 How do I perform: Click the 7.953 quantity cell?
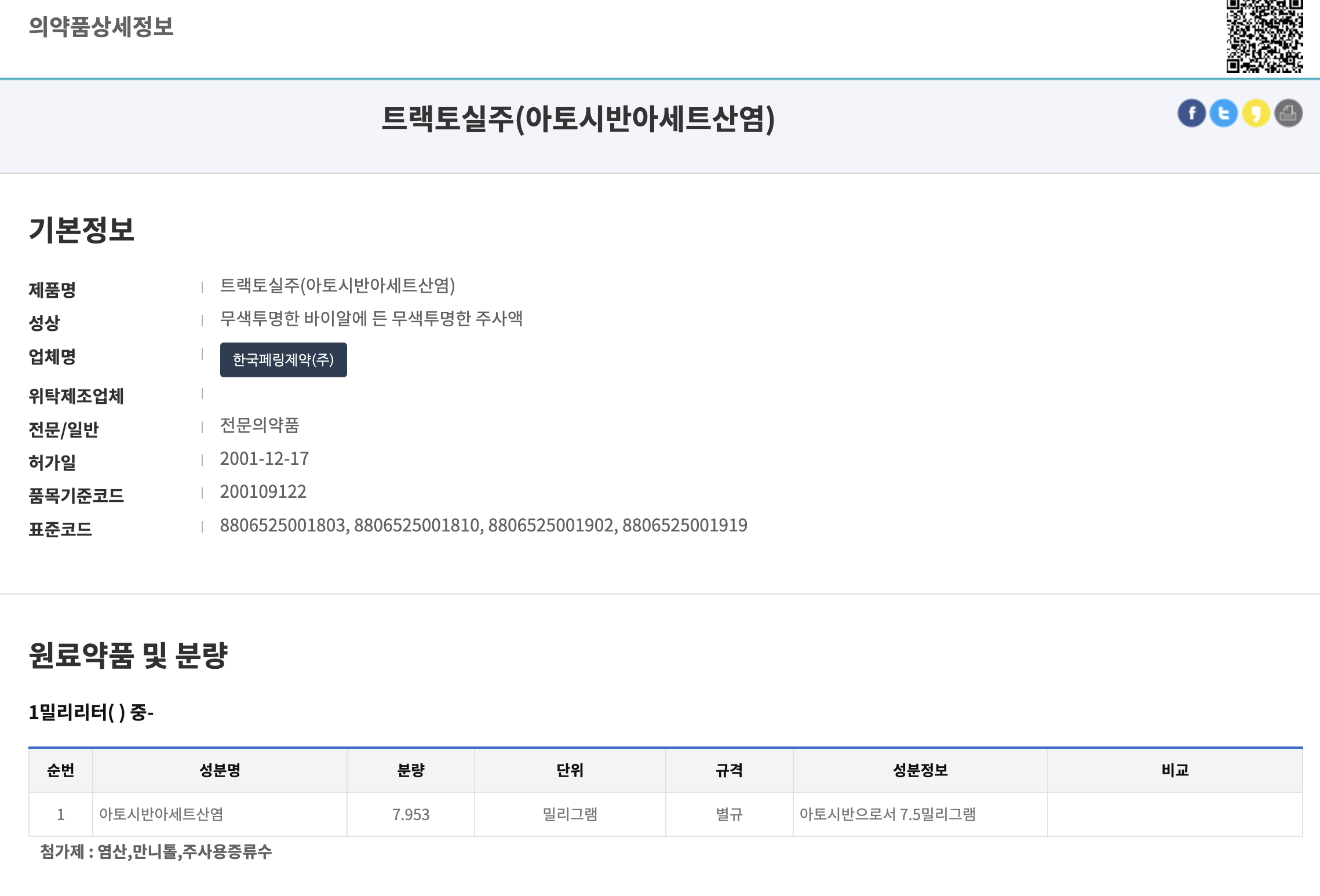[x=410, y=814]
